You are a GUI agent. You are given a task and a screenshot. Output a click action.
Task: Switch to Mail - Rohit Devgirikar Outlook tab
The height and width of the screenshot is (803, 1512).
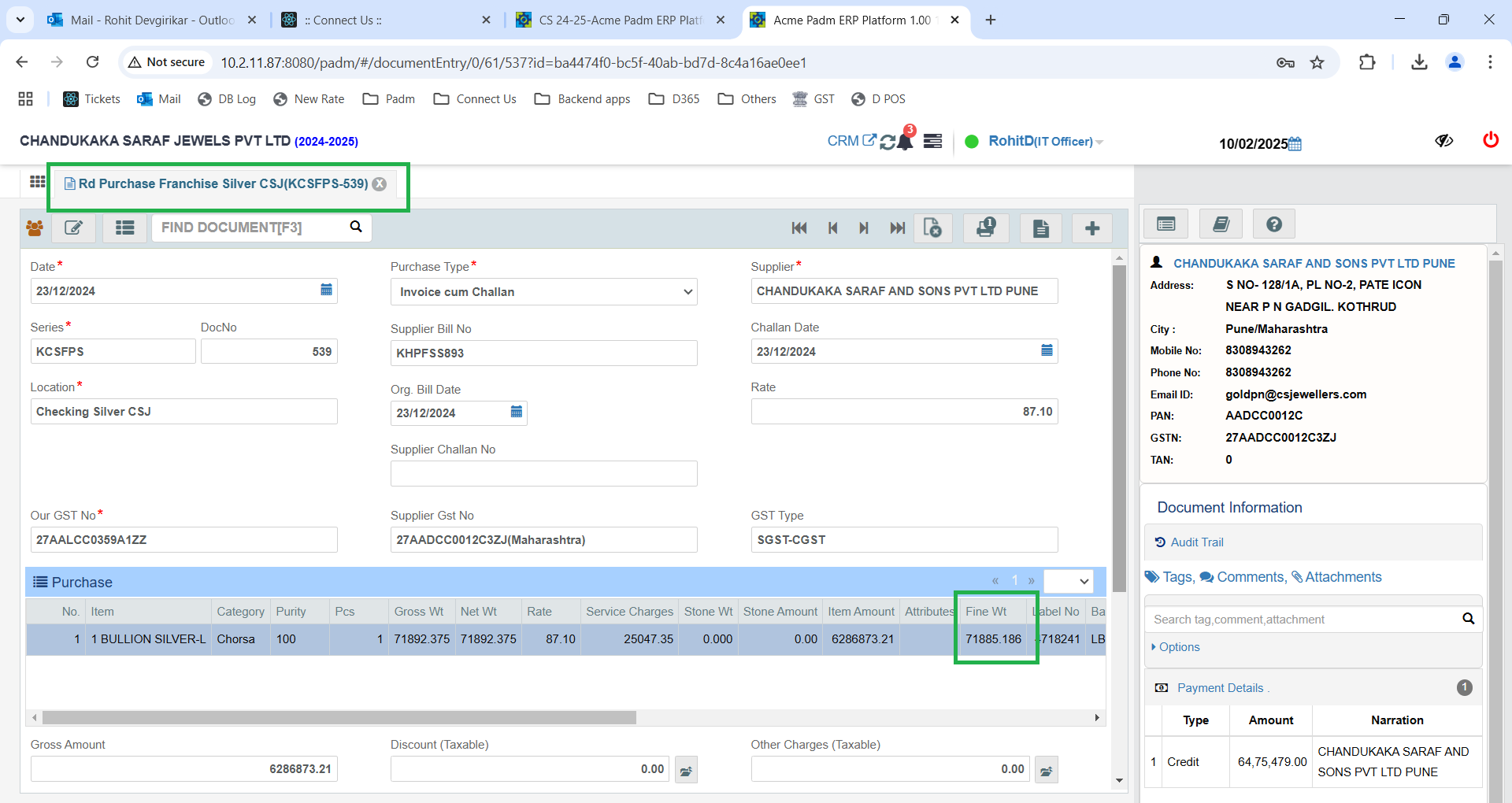point(153,20)
